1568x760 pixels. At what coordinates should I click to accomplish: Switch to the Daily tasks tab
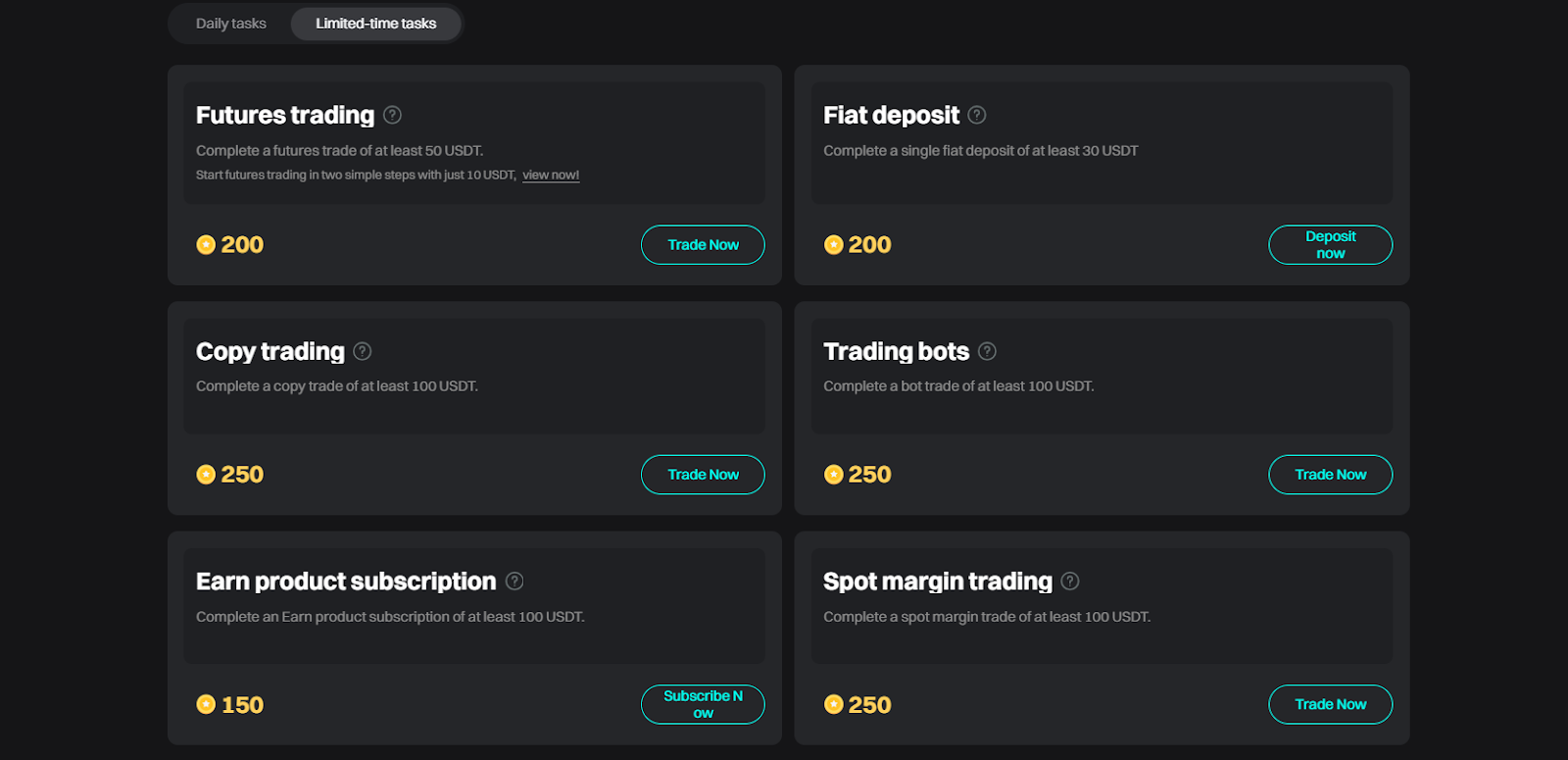[231, 24]
